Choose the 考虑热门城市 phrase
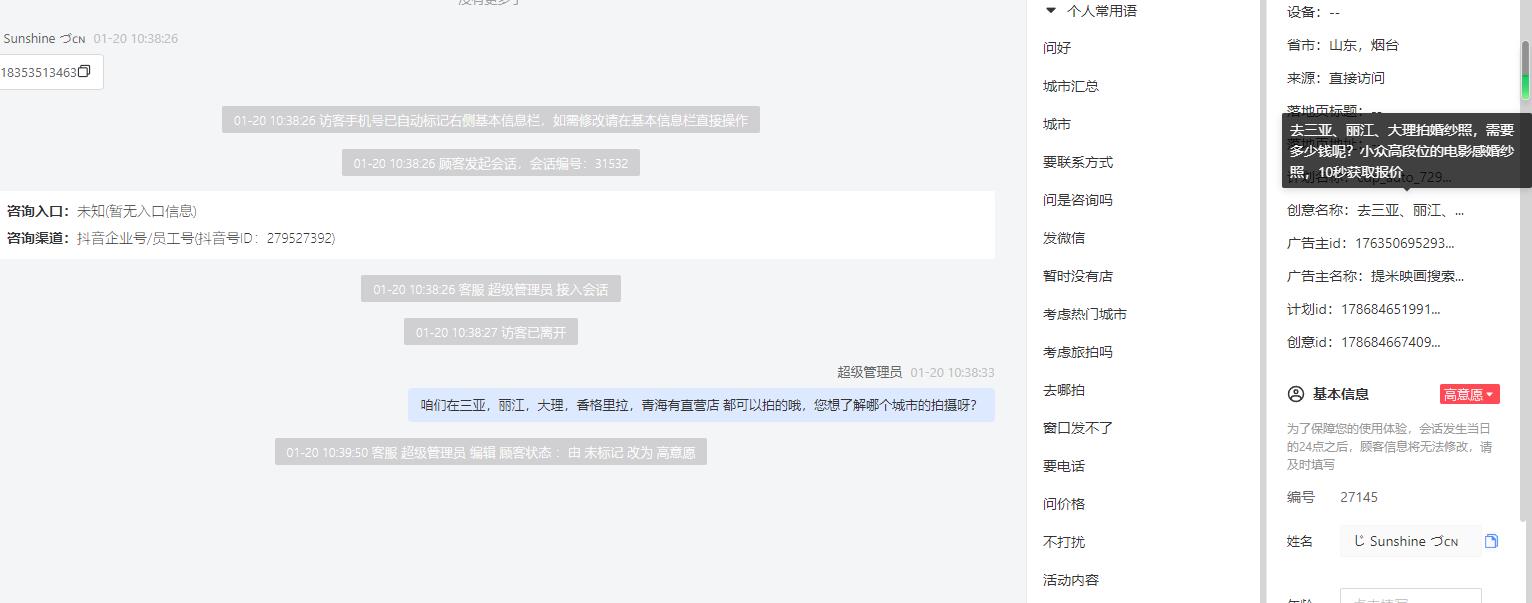1532x603 pixels. pyautogui.click(x=1085, y=314)
